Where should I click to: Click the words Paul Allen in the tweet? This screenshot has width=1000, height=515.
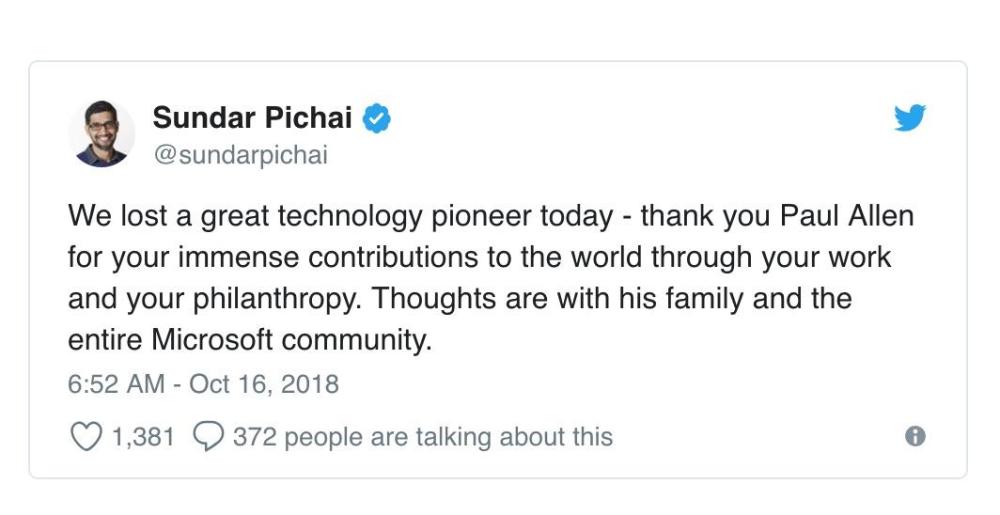[847, 216]
